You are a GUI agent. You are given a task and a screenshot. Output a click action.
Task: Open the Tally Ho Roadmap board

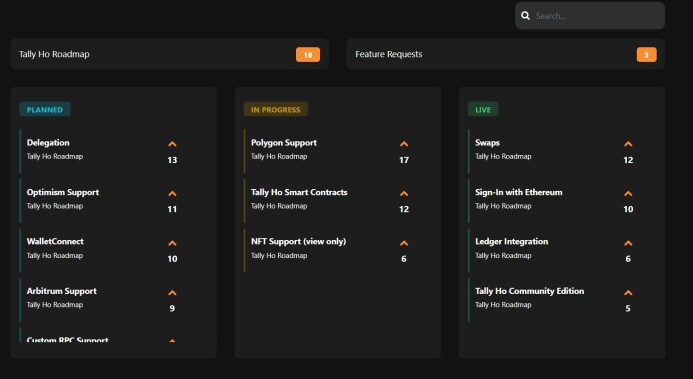pyautogui.click(x=170, y=54)
